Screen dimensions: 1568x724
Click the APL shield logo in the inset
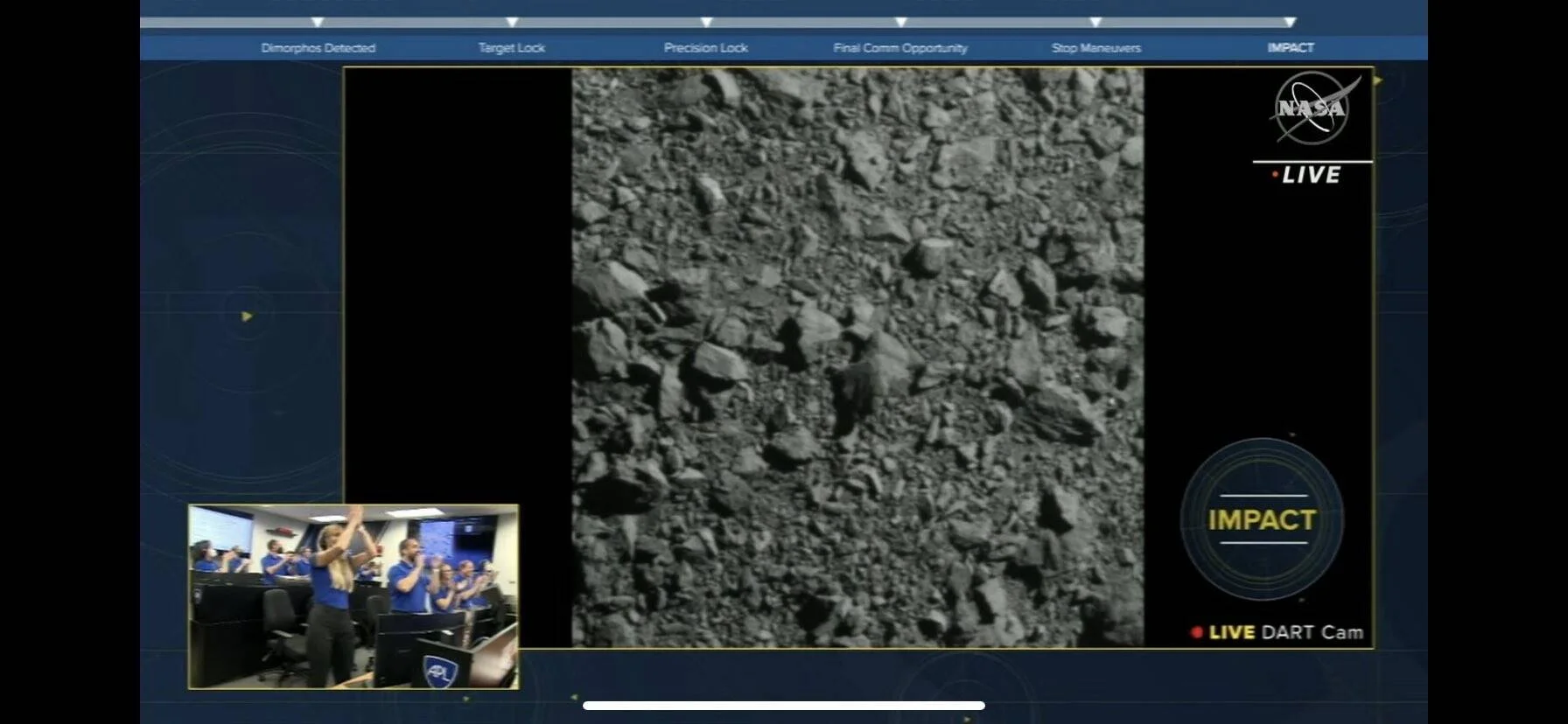tap(439, 671)
